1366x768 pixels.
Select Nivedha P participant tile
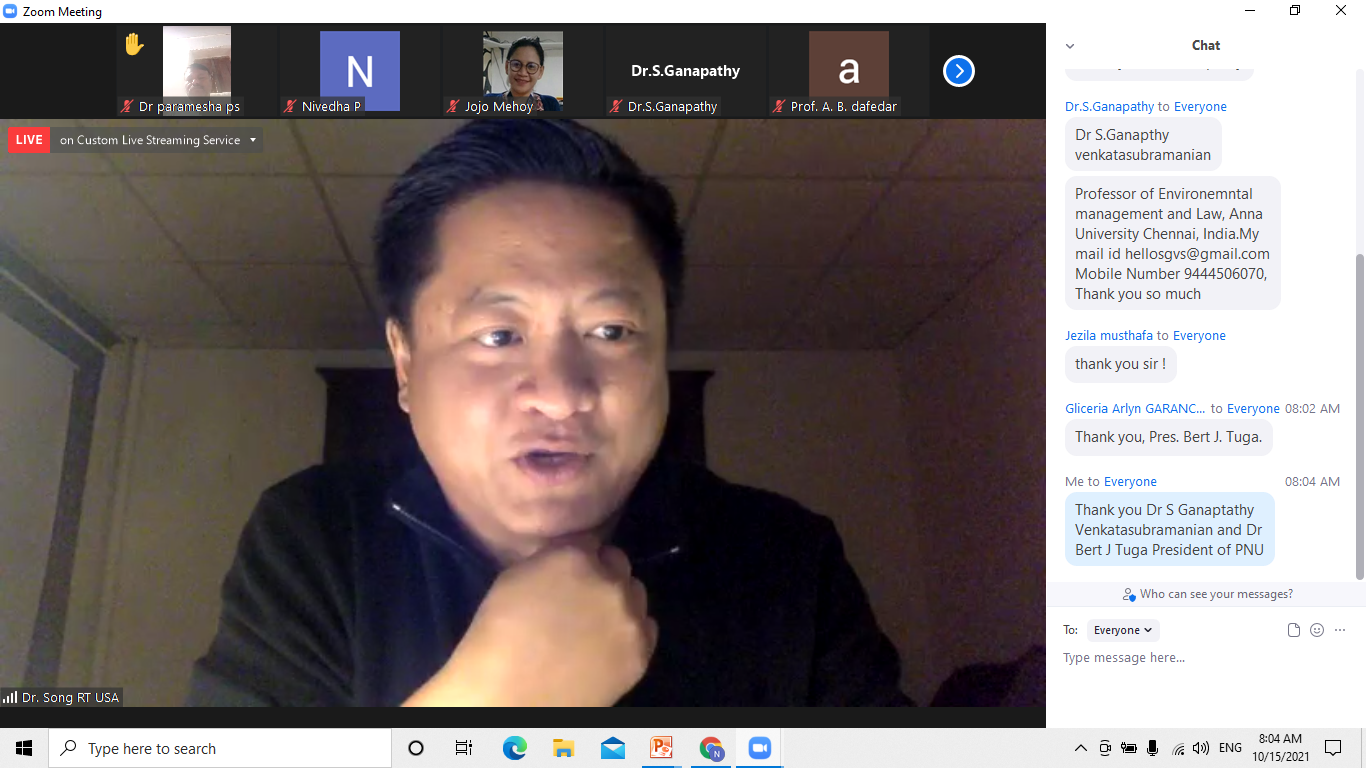click(360, 71)
